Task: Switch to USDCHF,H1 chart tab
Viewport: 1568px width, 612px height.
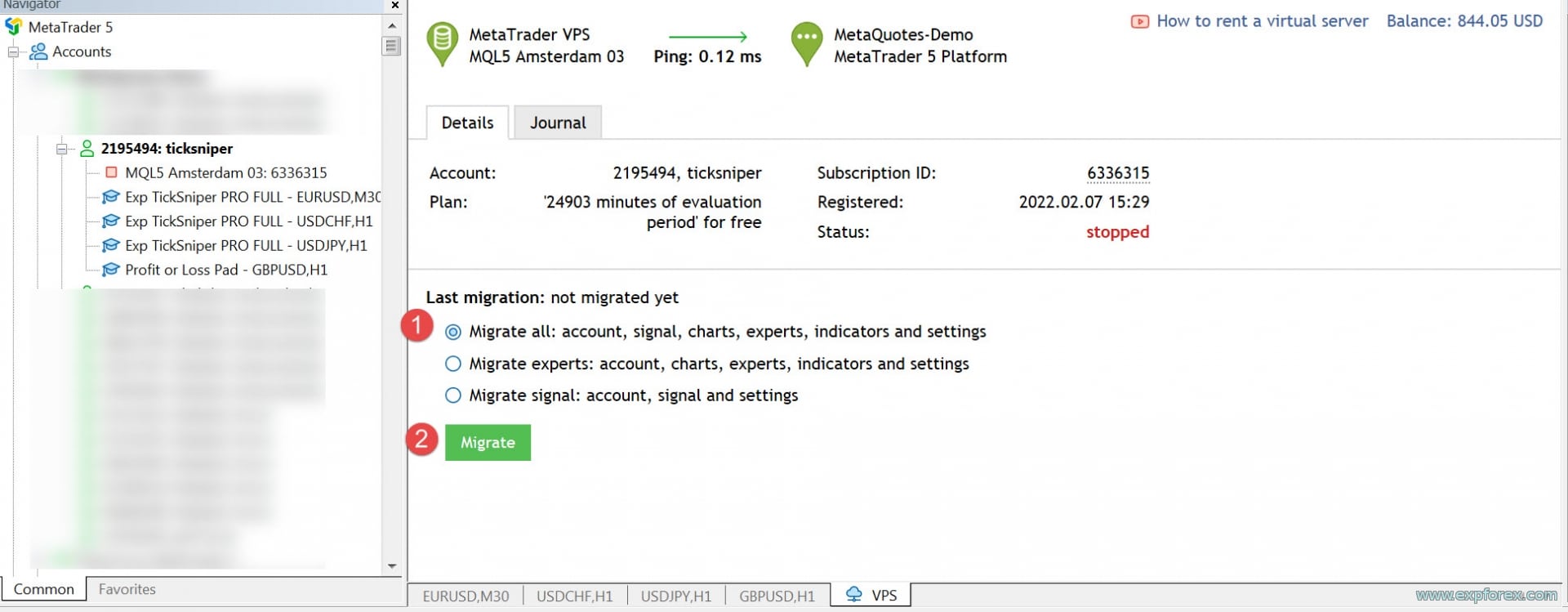Action: coord(575,596)
